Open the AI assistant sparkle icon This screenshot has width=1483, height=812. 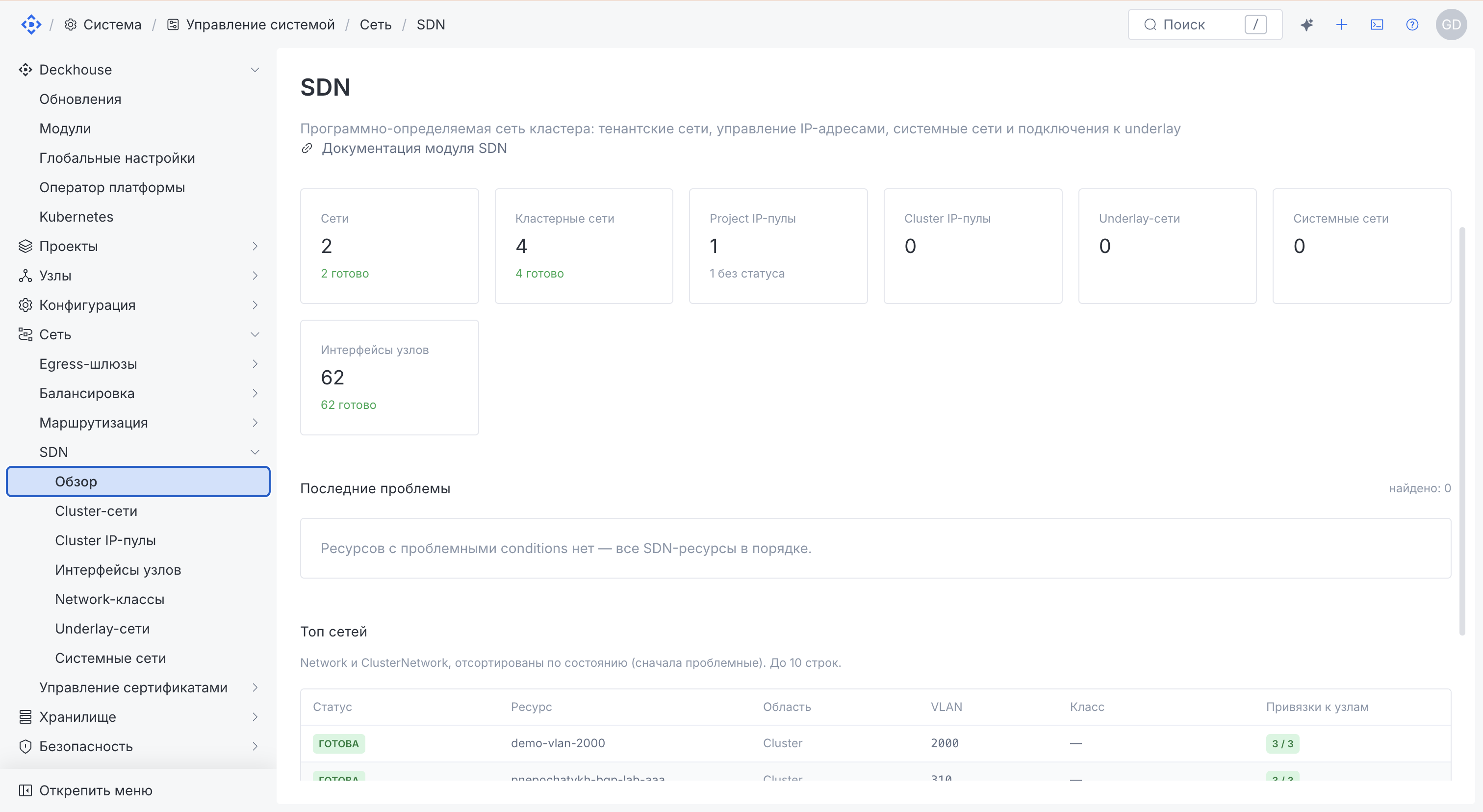1306,25
